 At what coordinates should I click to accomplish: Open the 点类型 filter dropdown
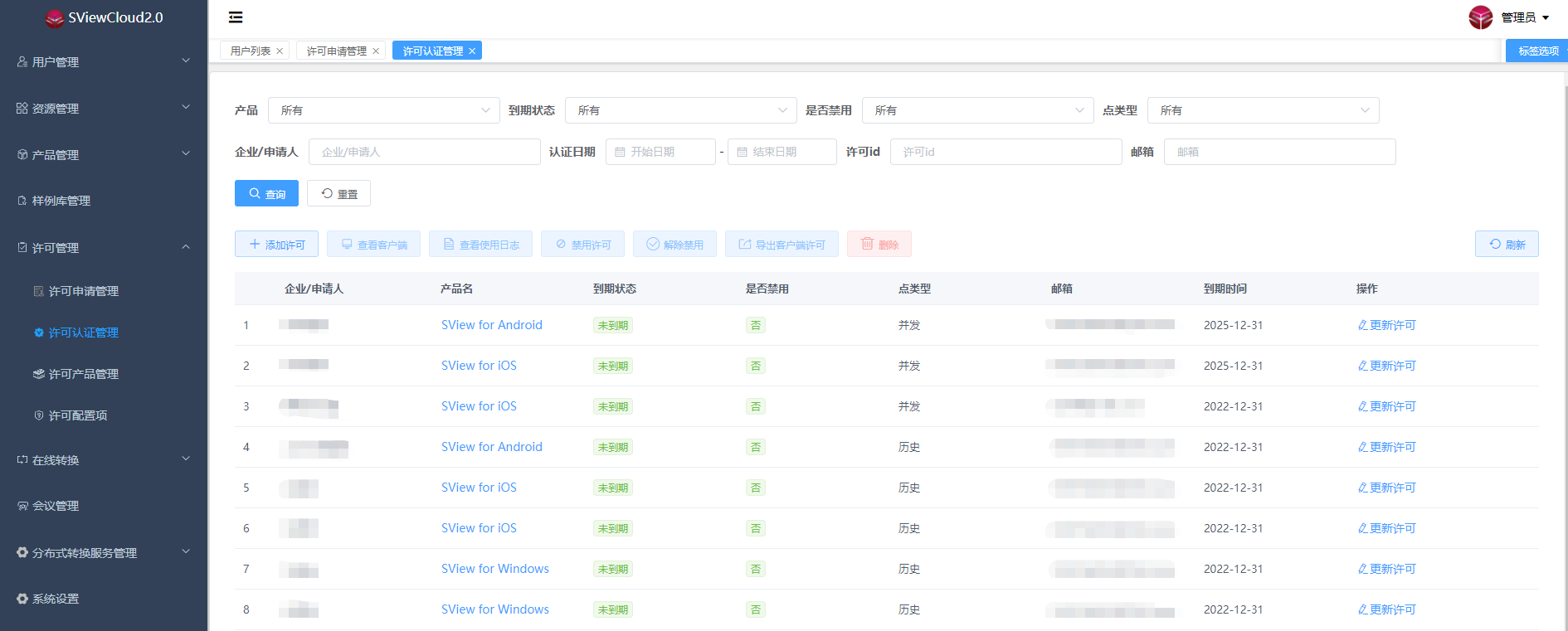coord(1264,110)
